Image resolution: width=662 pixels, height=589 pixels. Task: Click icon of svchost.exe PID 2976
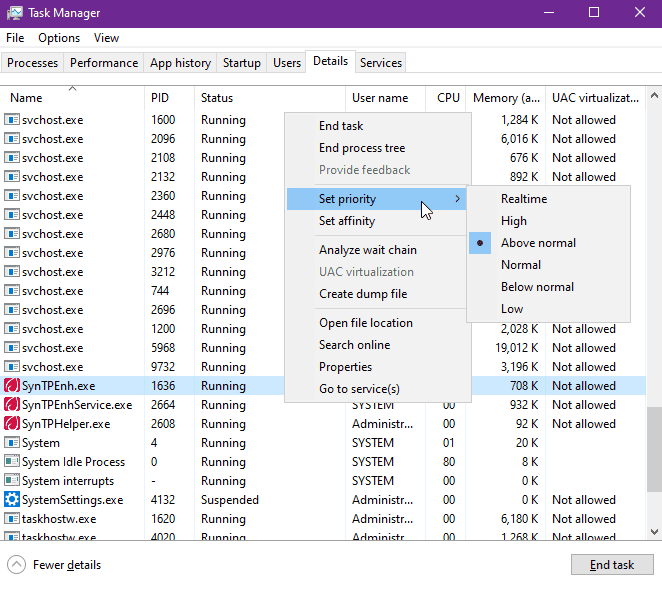click(x=12, y=252)
